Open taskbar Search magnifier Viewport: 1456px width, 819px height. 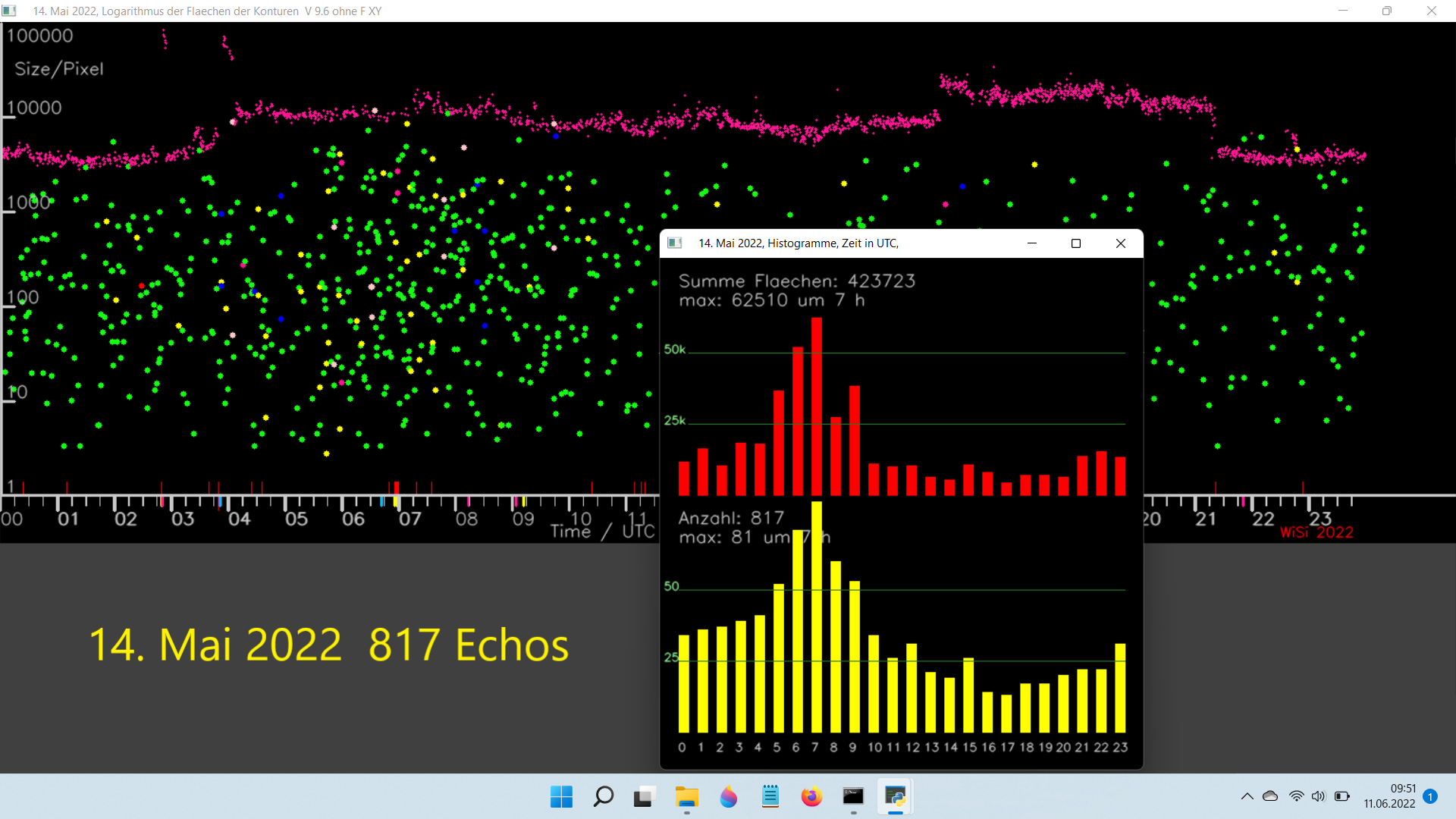coord(603,797)
